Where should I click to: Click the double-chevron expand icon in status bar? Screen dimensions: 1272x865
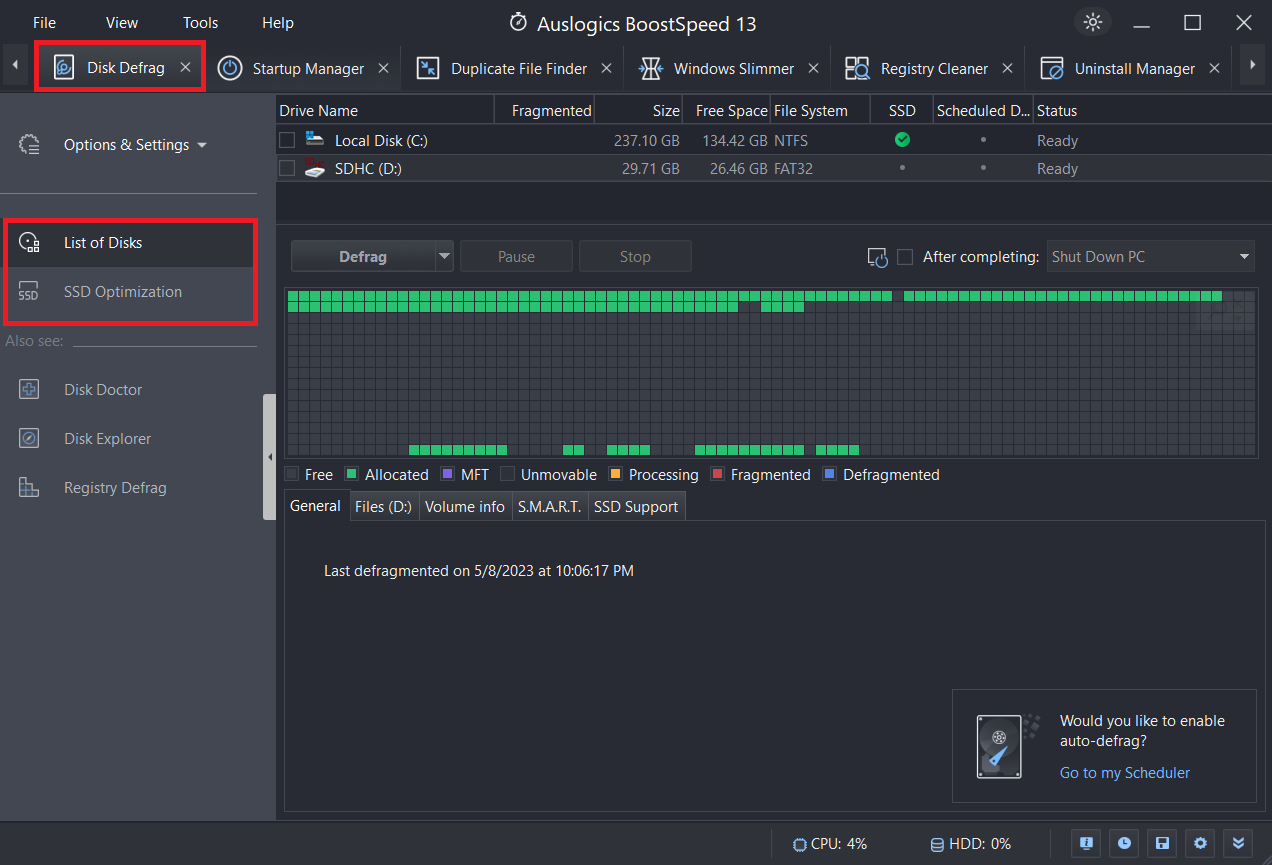1238,843
